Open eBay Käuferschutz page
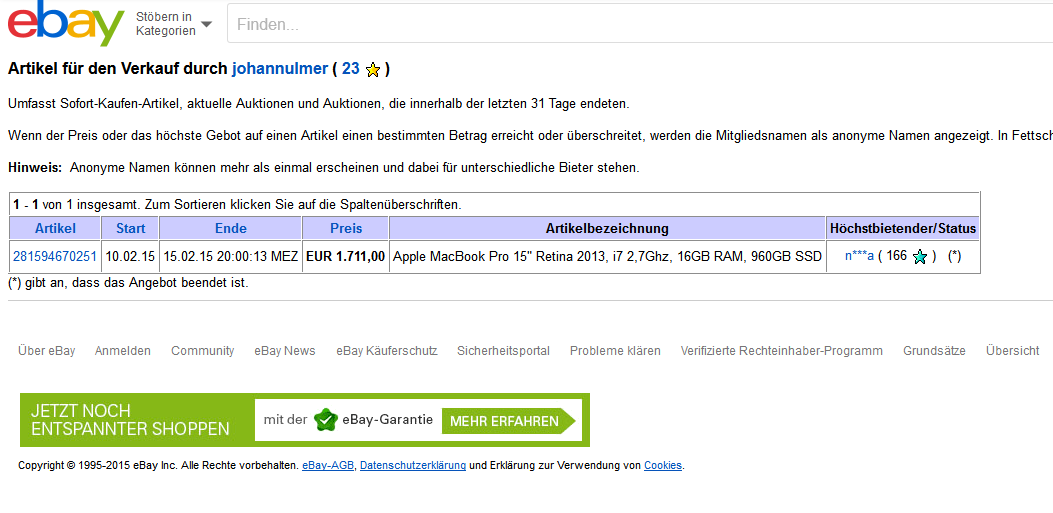The width and height of the screenshot is (1053, 513). [x=386, y=351]
